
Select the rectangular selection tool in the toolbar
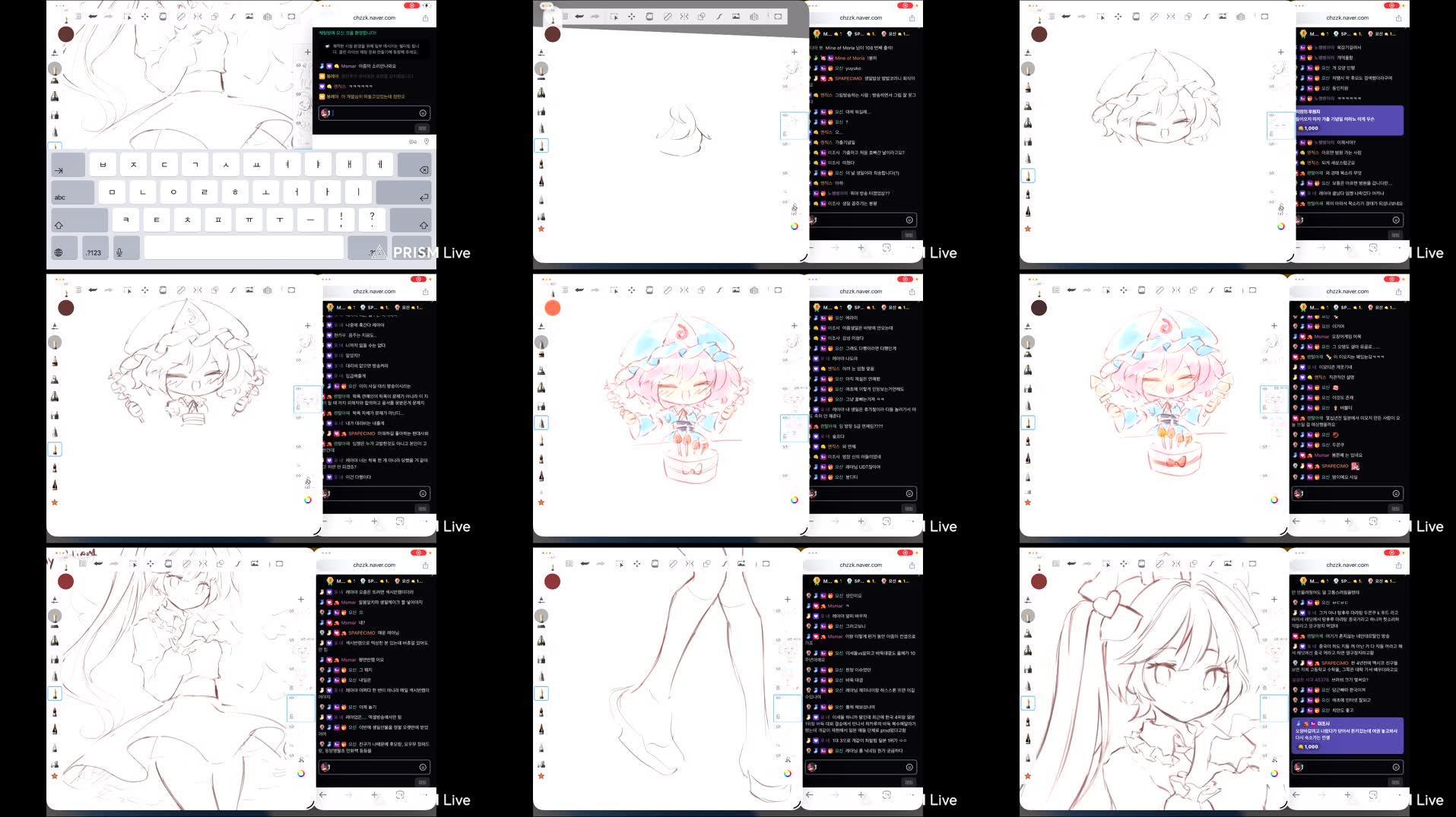(x=128, y=15)
